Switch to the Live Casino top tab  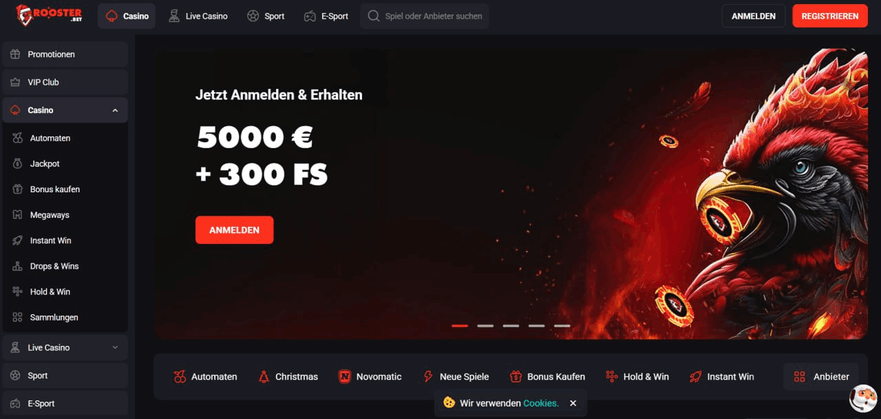pos(198,16)
